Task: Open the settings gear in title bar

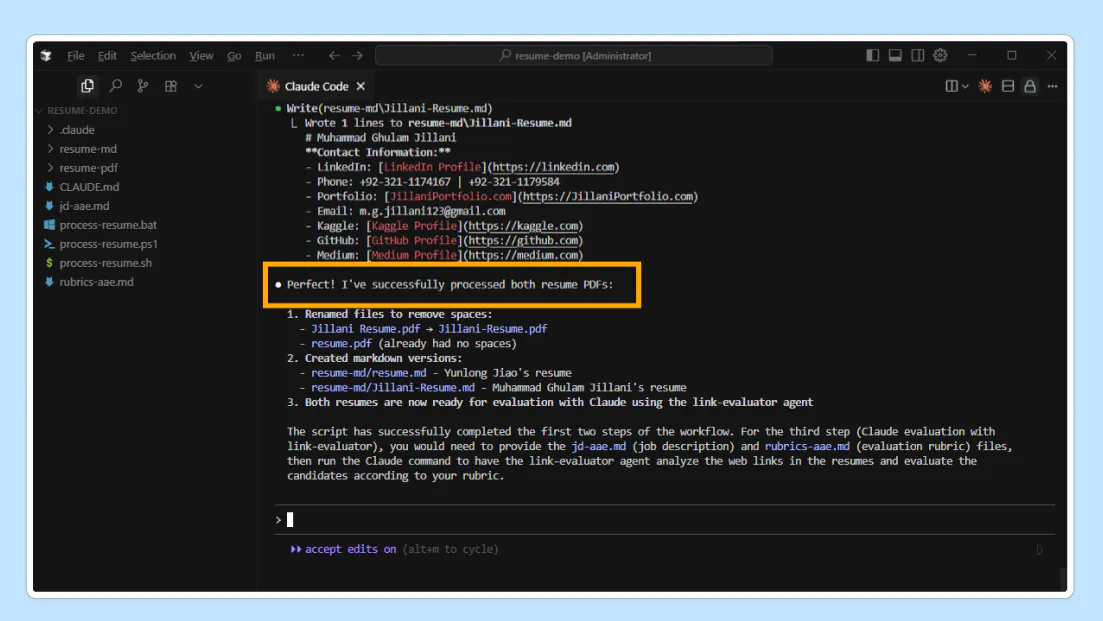Action: tap(941, 55)
